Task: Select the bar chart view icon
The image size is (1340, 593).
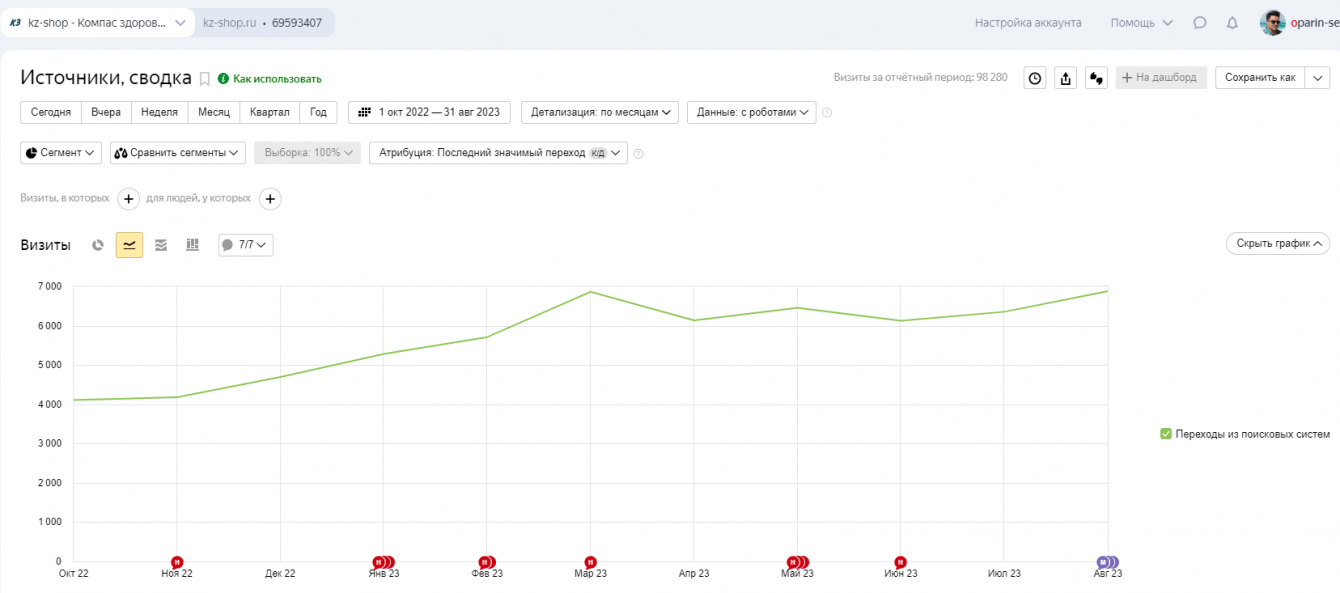Action: 193,245
